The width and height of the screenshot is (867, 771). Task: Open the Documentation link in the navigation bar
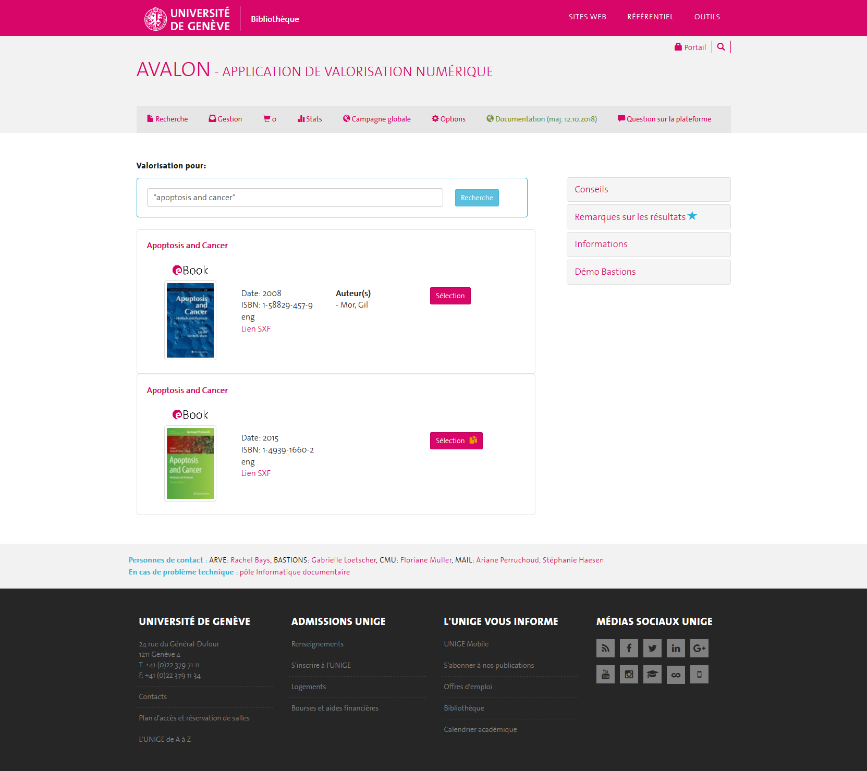tap(542, 119)
